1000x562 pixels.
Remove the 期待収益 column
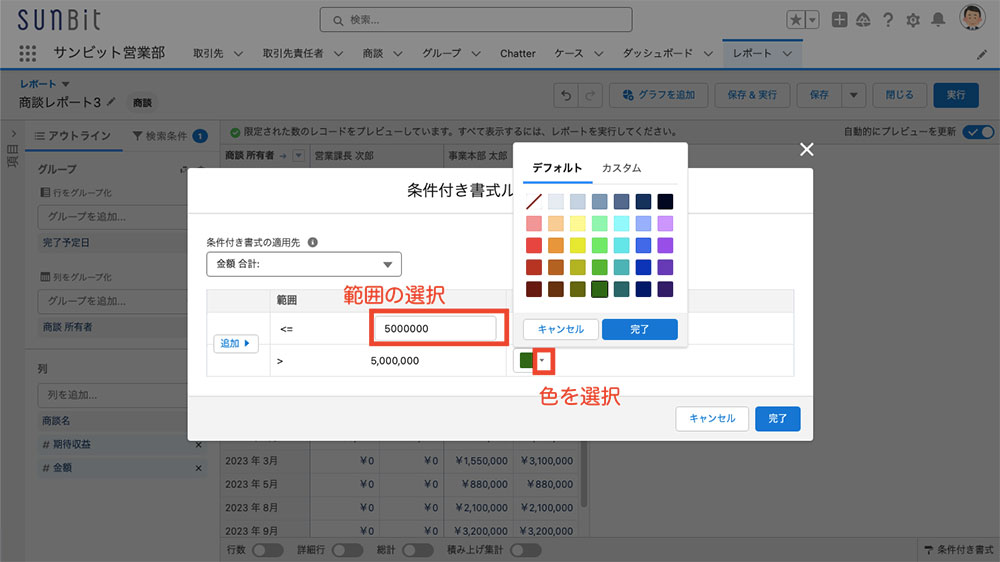[x=198, y=445]
